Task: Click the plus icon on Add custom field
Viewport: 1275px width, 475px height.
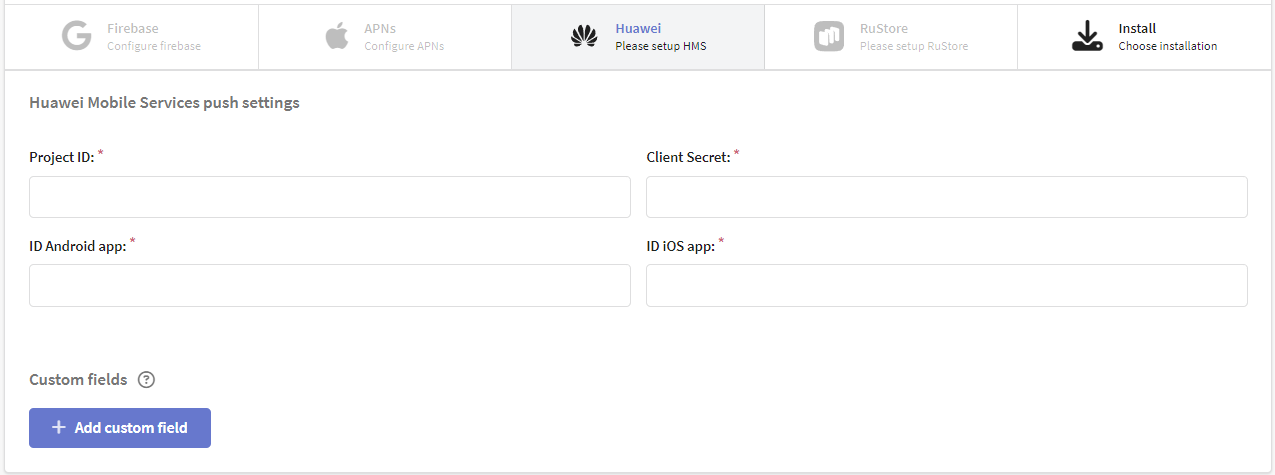Action: pyautogui.click(x=59, y=428)
